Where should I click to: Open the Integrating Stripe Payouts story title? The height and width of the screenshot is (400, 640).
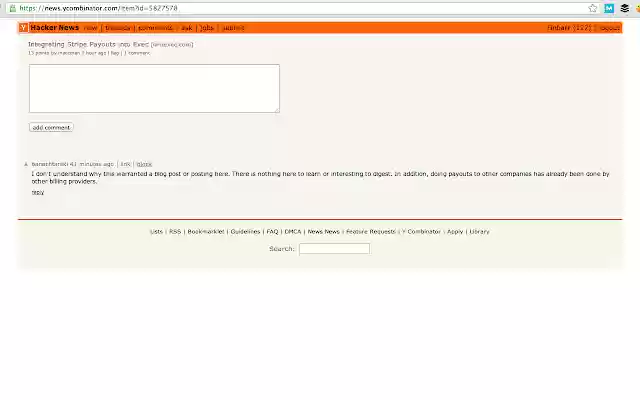coord(89,44)
